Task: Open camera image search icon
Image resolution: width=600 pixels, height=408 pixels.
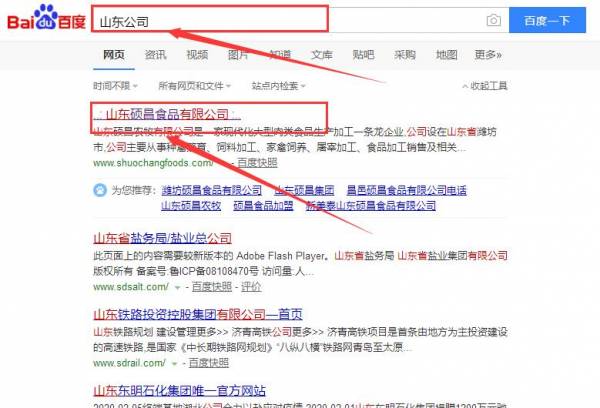Action: [x=493, y=21]
